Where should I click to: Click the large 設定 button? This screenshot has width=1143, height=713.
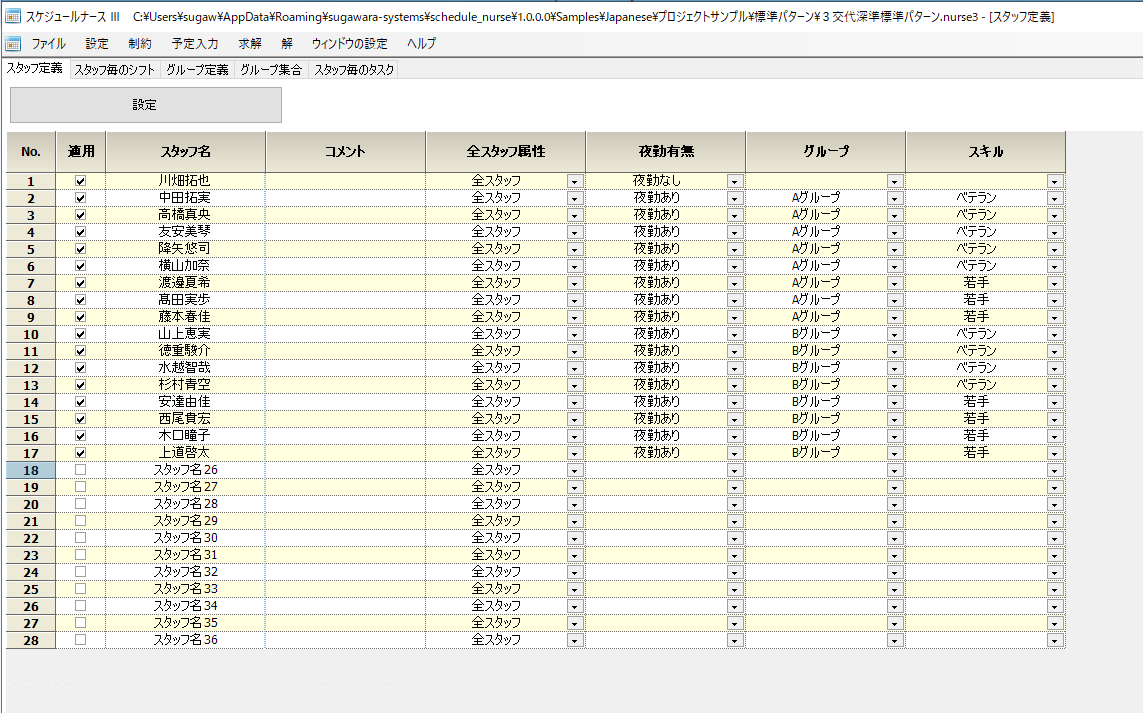(x=145, y=105)
